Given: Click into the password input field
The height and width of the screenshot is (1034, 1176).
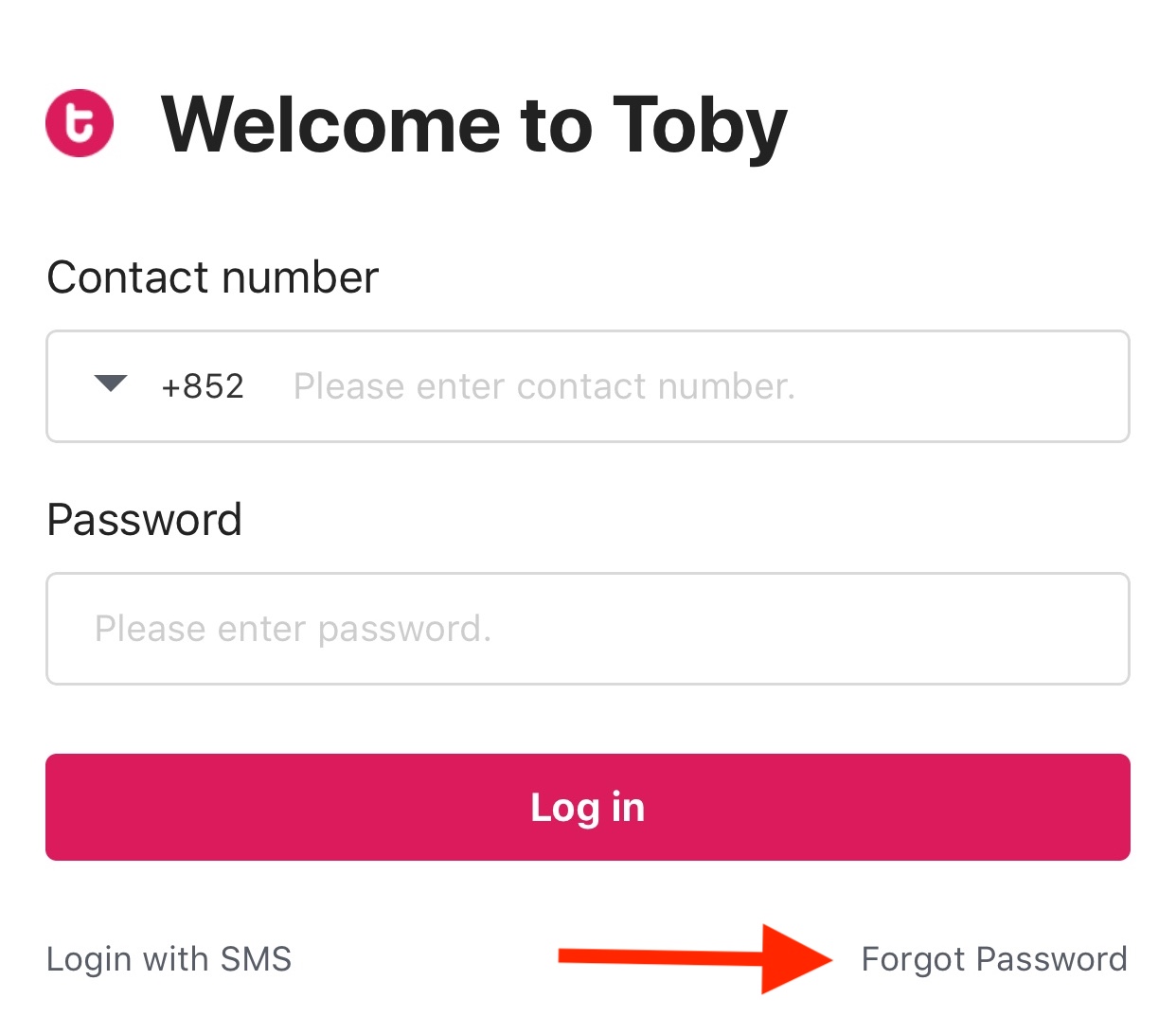Looking at the screenshot, I should (588, 629).
